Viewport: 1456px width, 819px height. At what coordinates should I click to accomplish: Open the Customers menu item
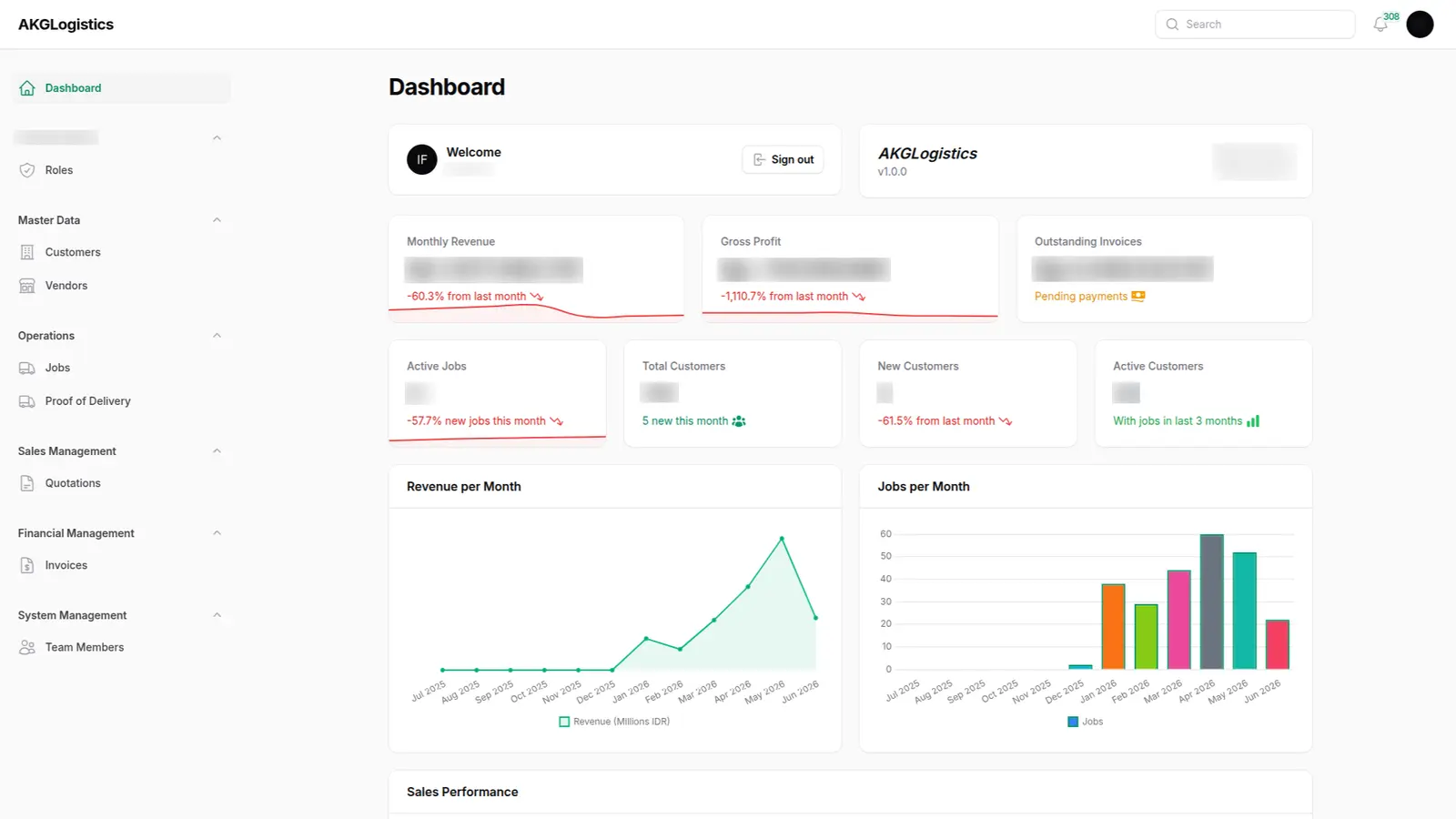point(122,252)
